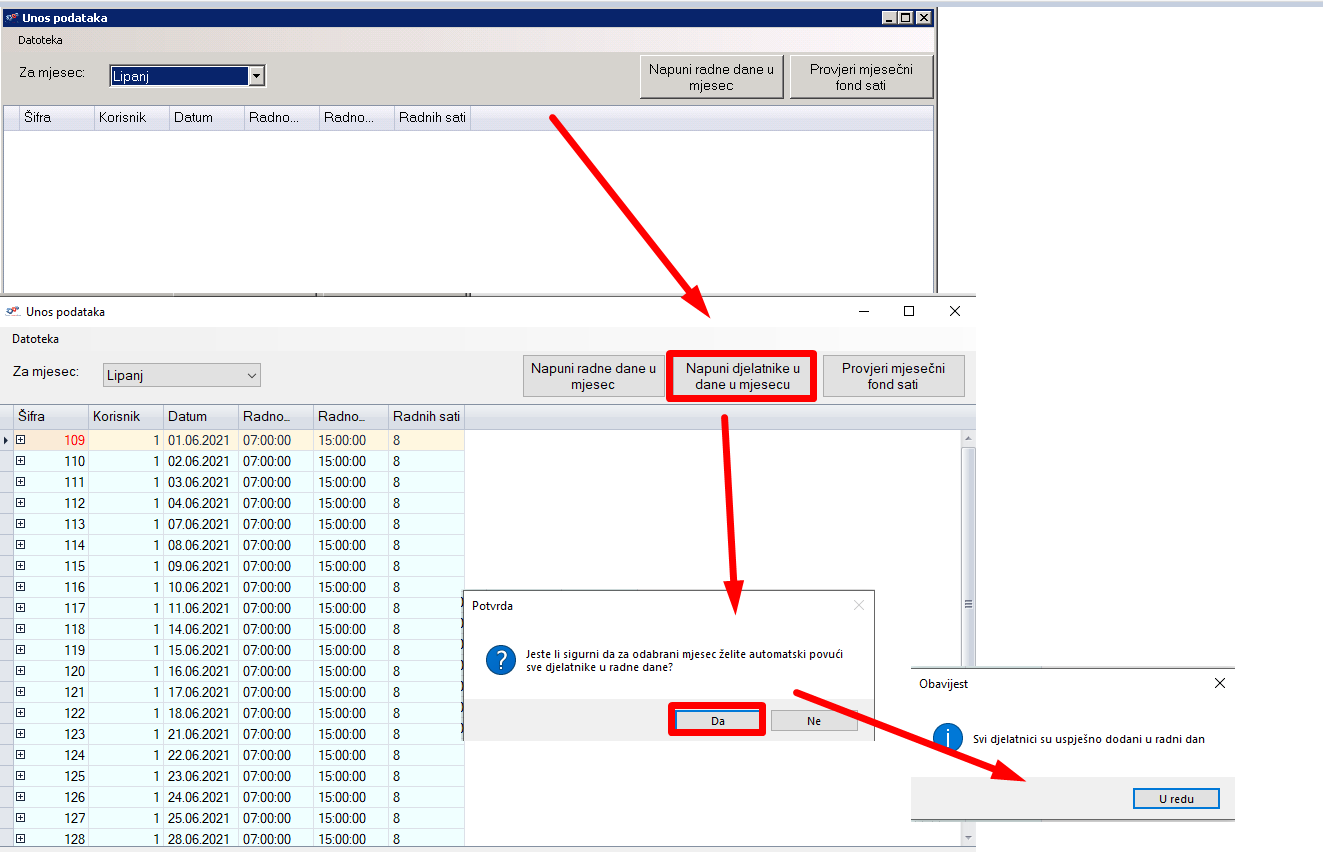This screenshot has height=854, width=1323.
Task: Click the app icon in the lower window's title bar
Action: [x=13, y=311]
